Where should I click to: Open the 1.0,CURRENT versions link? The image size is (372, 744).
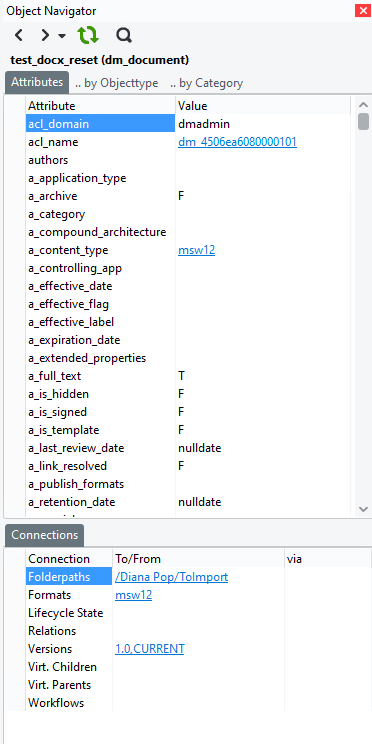point(149,649)
